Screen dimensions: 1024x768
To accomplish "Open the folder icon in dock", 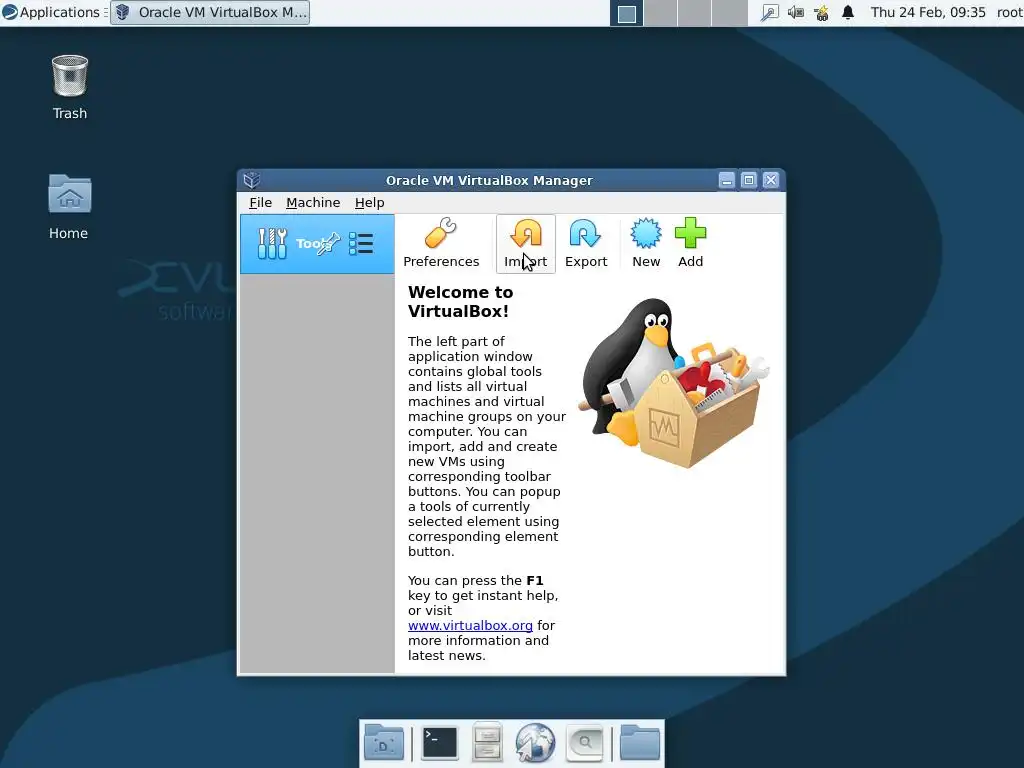I will tap(639, 743).
